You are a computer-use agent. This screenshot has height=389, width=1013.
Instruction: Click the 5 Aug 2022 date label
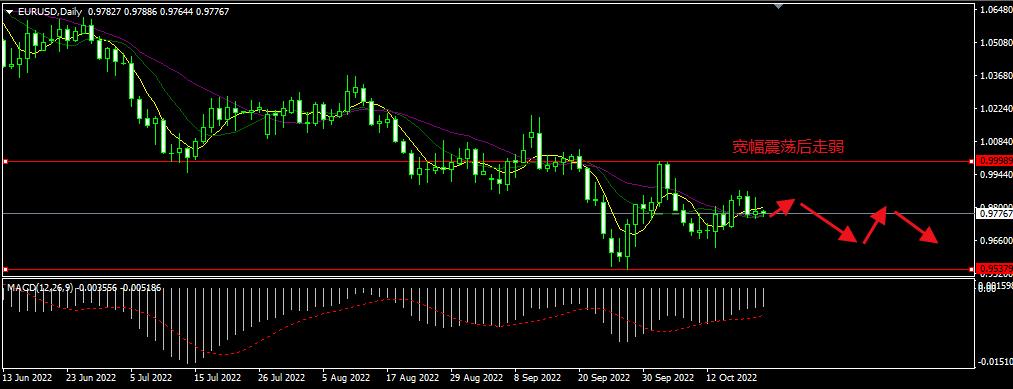[x=346, y=377]
